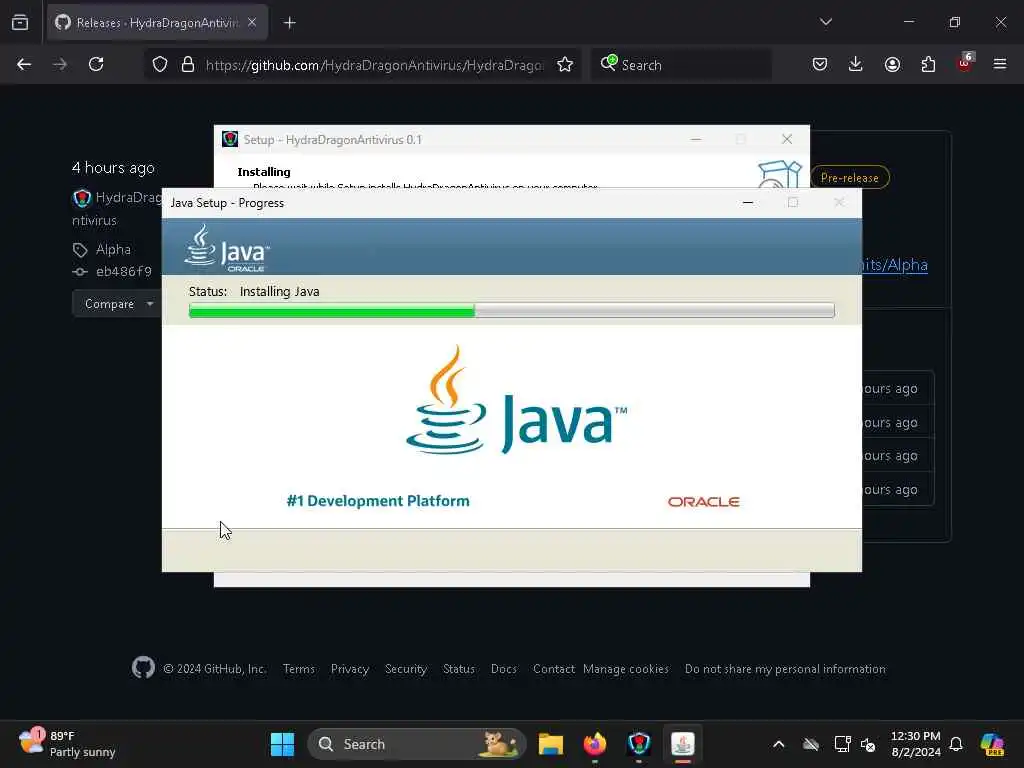Open the footer Security link
This screenshot has width=1024, height=768.
[x=406, y=669]
